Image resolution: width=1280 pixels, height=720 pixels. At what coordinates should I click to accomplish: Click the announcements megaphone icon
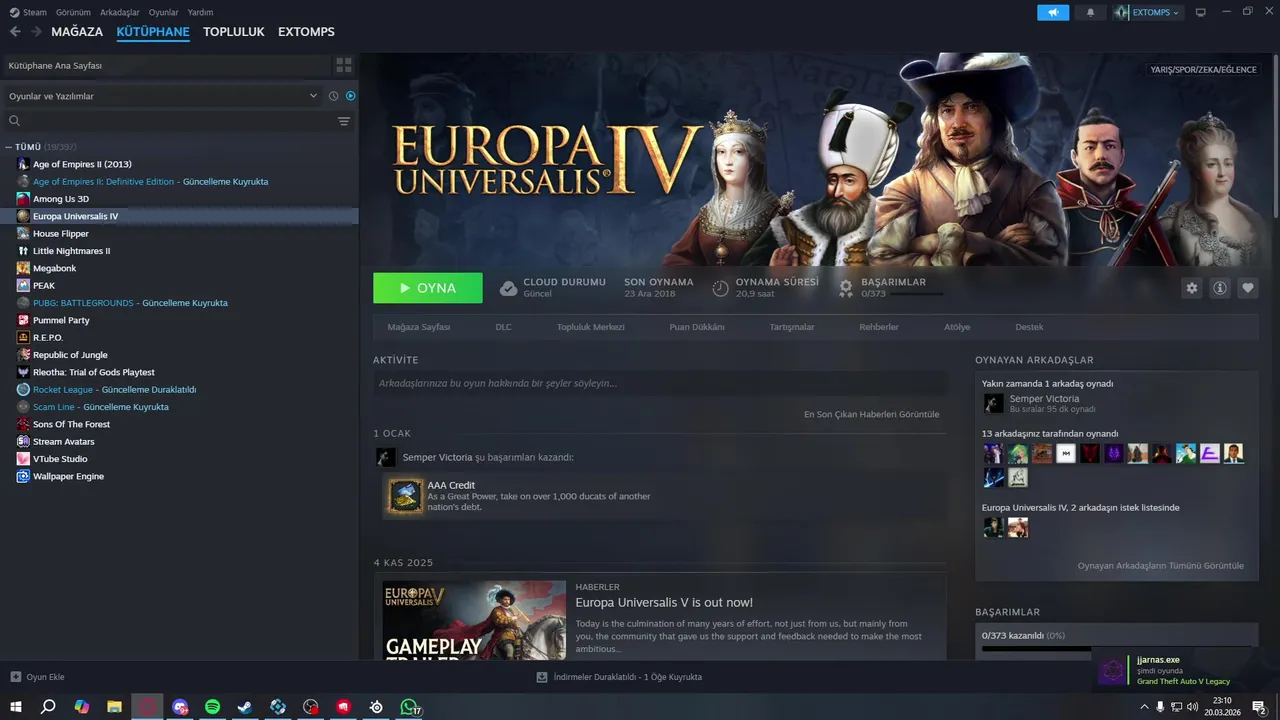click(1053, 12)
